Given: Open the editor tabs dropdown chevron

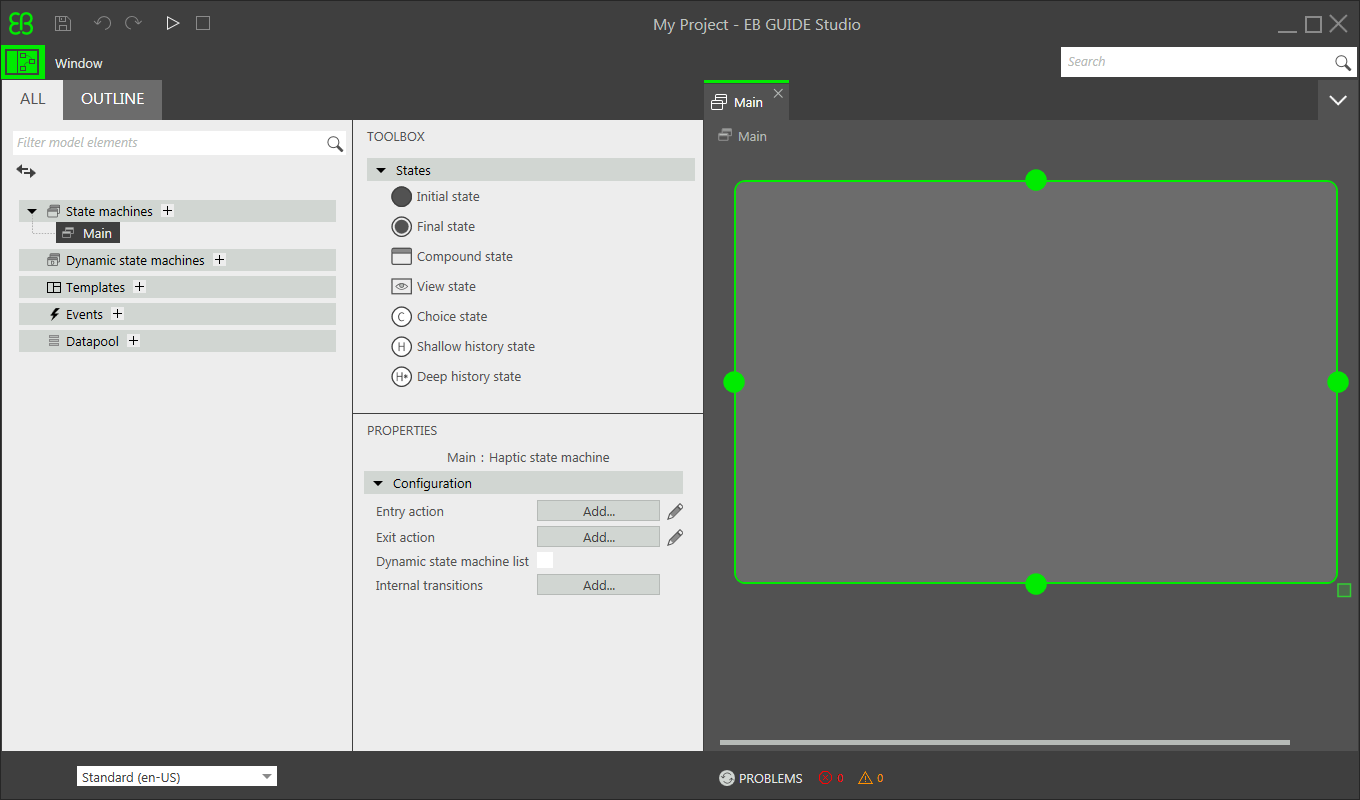Looking at the screenshot, I should (1338, 100).
